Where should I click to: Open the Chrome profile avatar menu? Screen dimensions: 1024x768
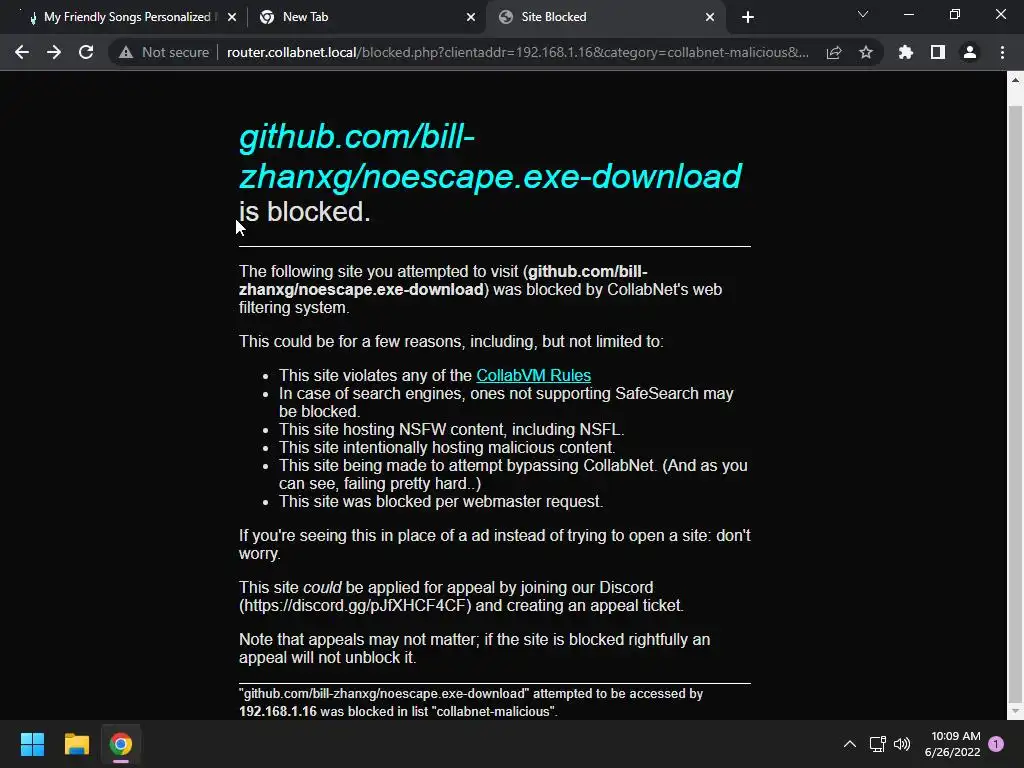(970, 52)
